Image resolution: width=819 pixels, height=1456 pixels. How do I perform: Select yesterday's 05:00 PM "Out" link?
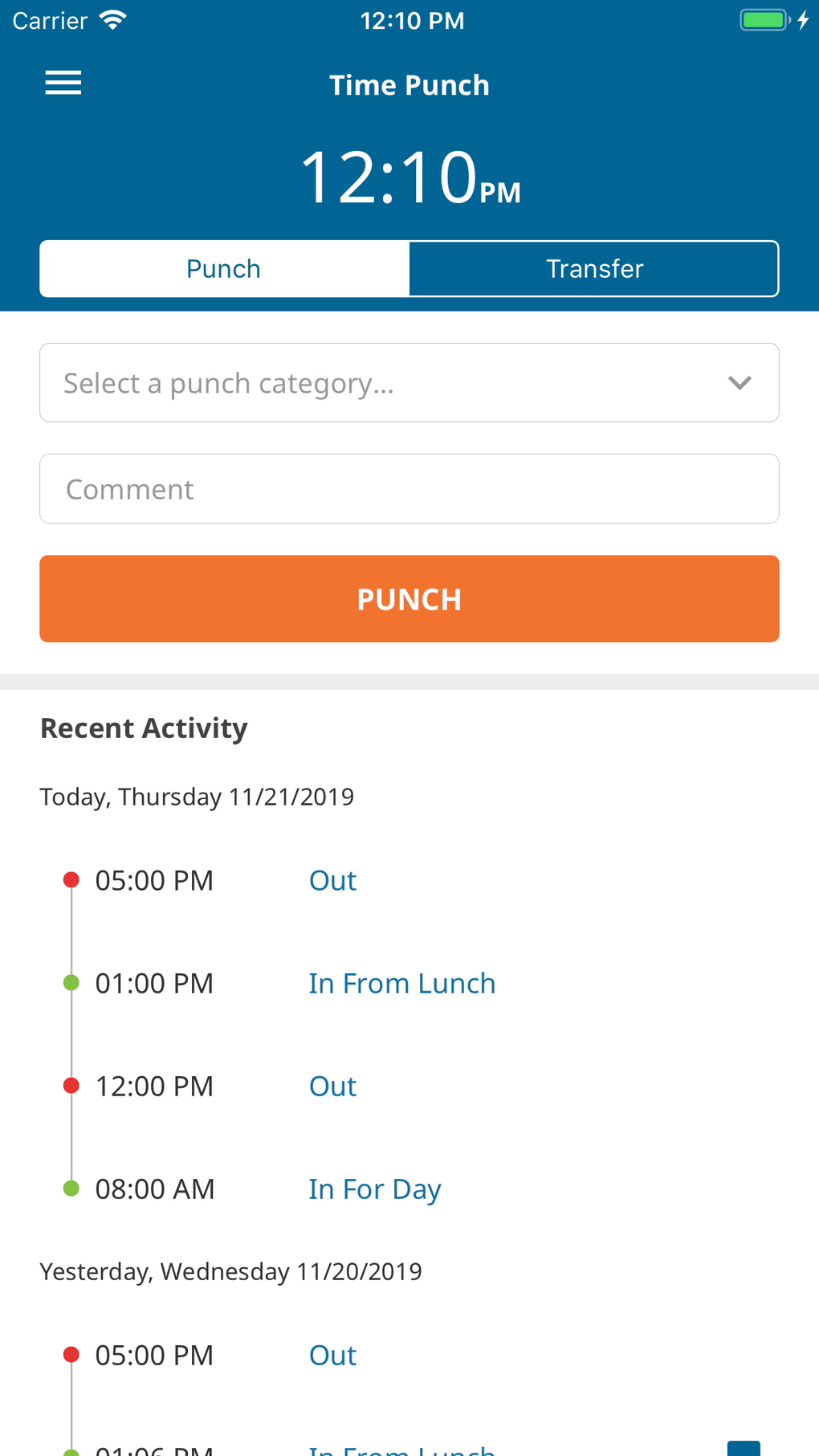[332, 1355]
